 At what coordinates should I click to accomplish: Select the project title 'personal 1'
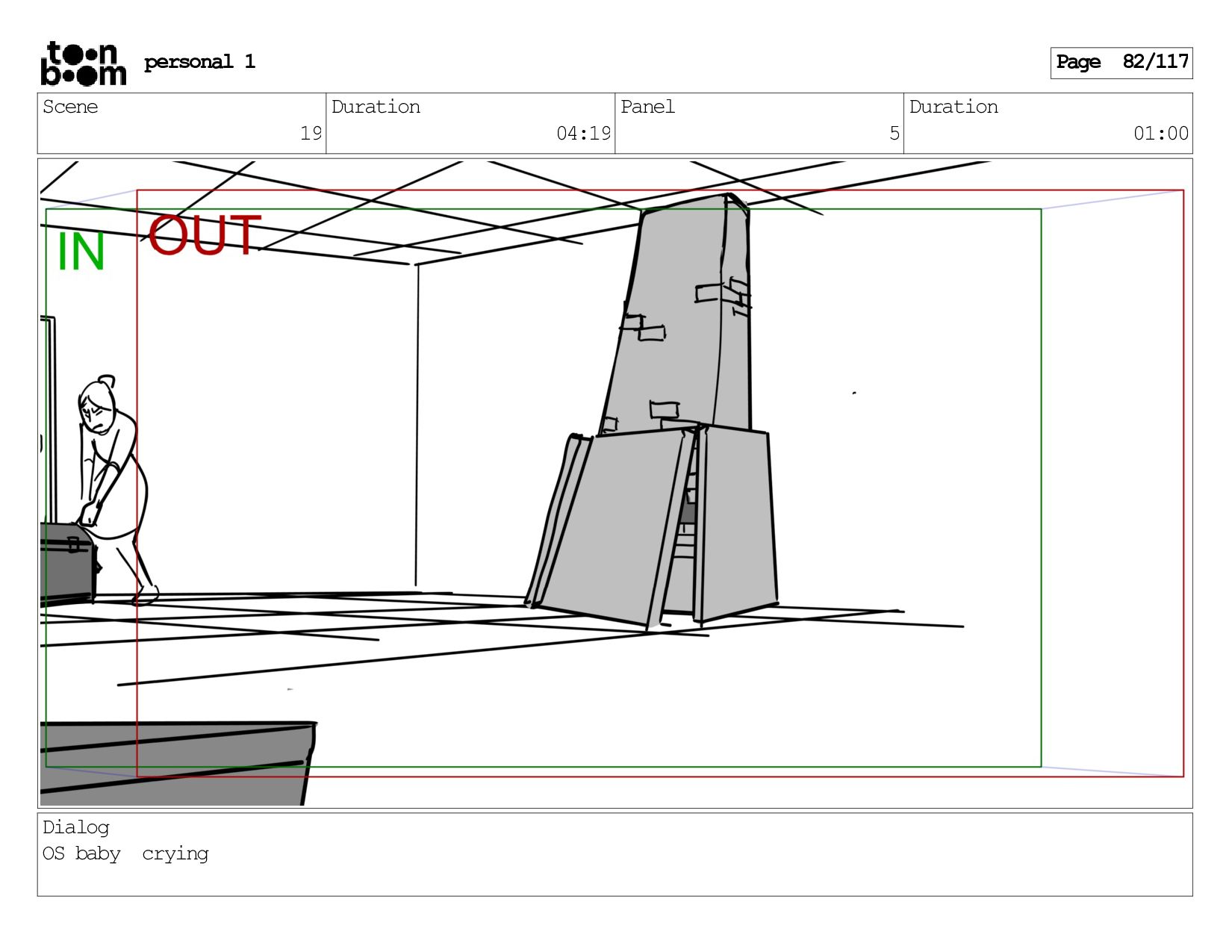(199, 62)
